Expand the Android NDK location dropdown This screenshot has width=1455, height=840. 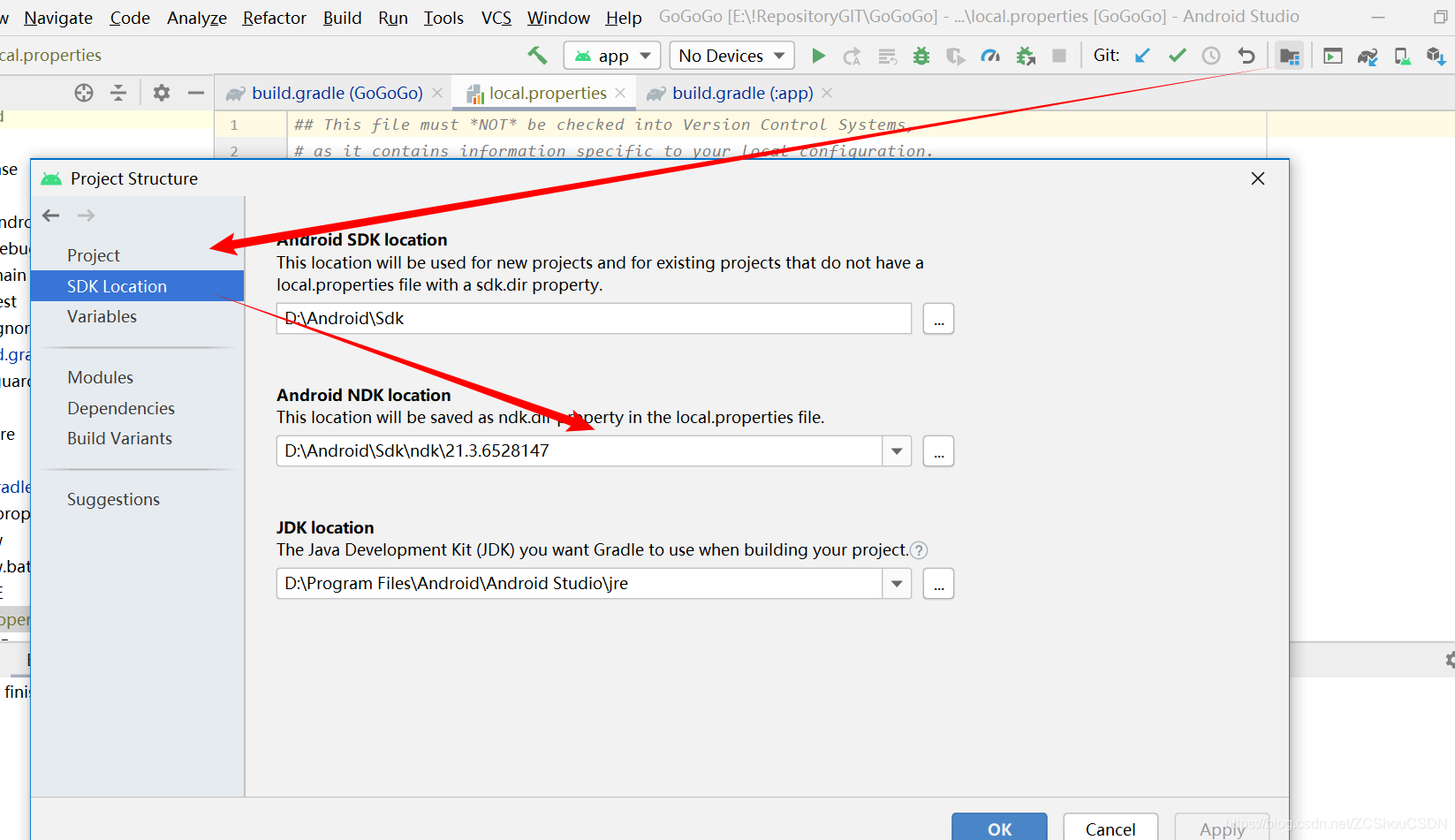[x=897, y=451]
